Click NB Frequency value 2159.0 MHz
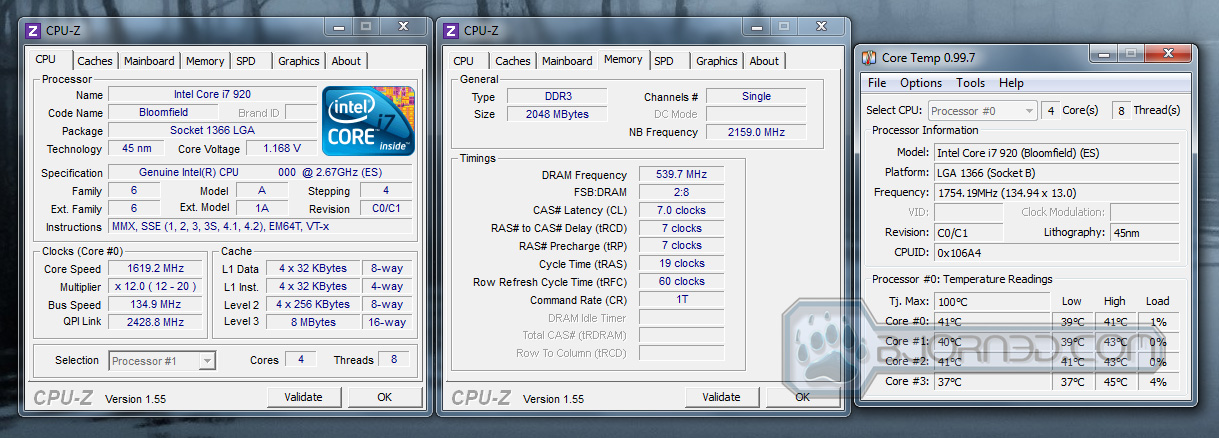1219x438 pixels. (757, 132)
